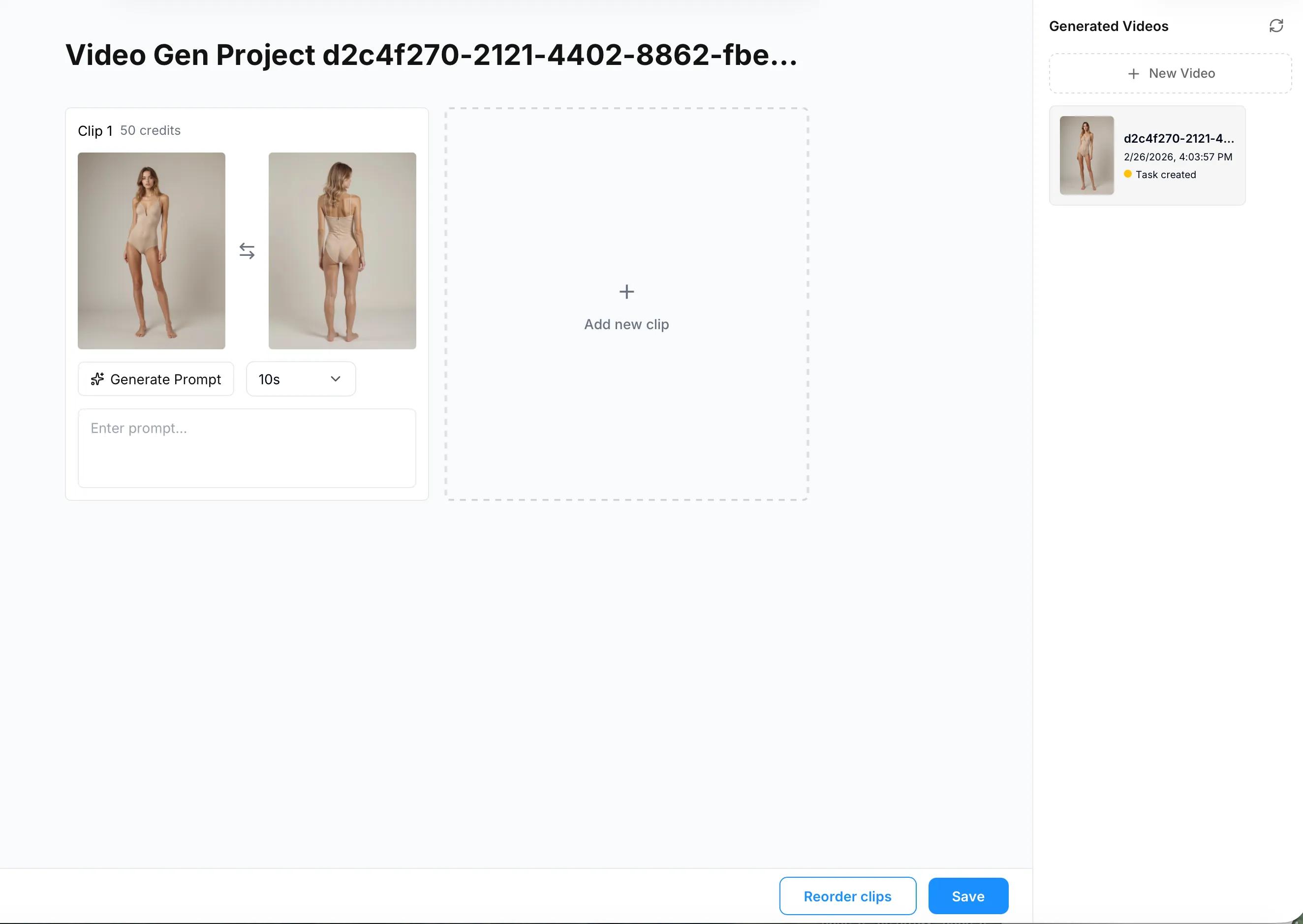This screenshot has height=924, width=1303.
Task: Click the plus icon above Add new clip
Action: pyautogui.click(x=626, y=292)
